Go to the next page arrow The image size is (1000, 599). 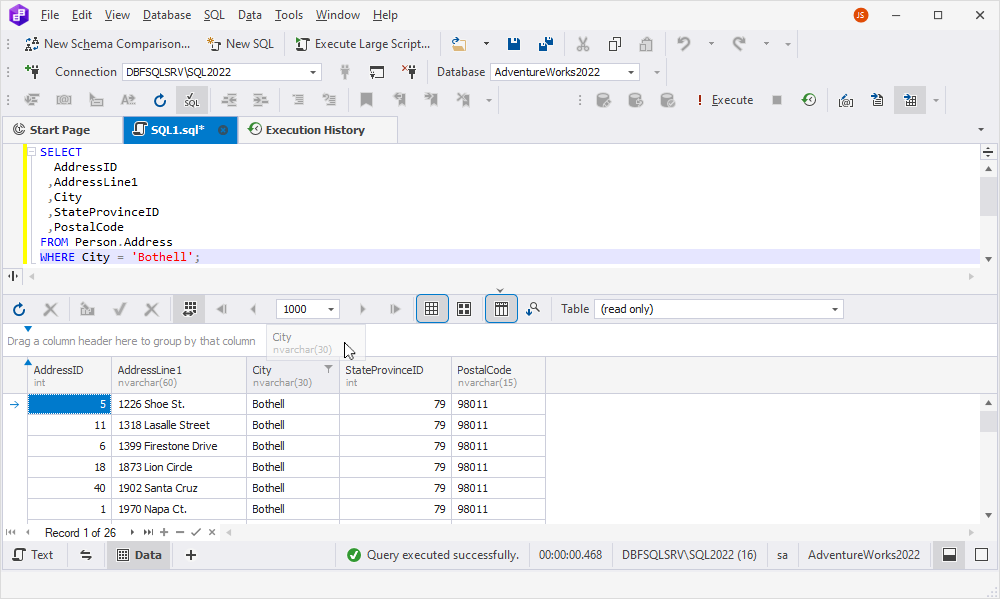(x=362, y=309)
